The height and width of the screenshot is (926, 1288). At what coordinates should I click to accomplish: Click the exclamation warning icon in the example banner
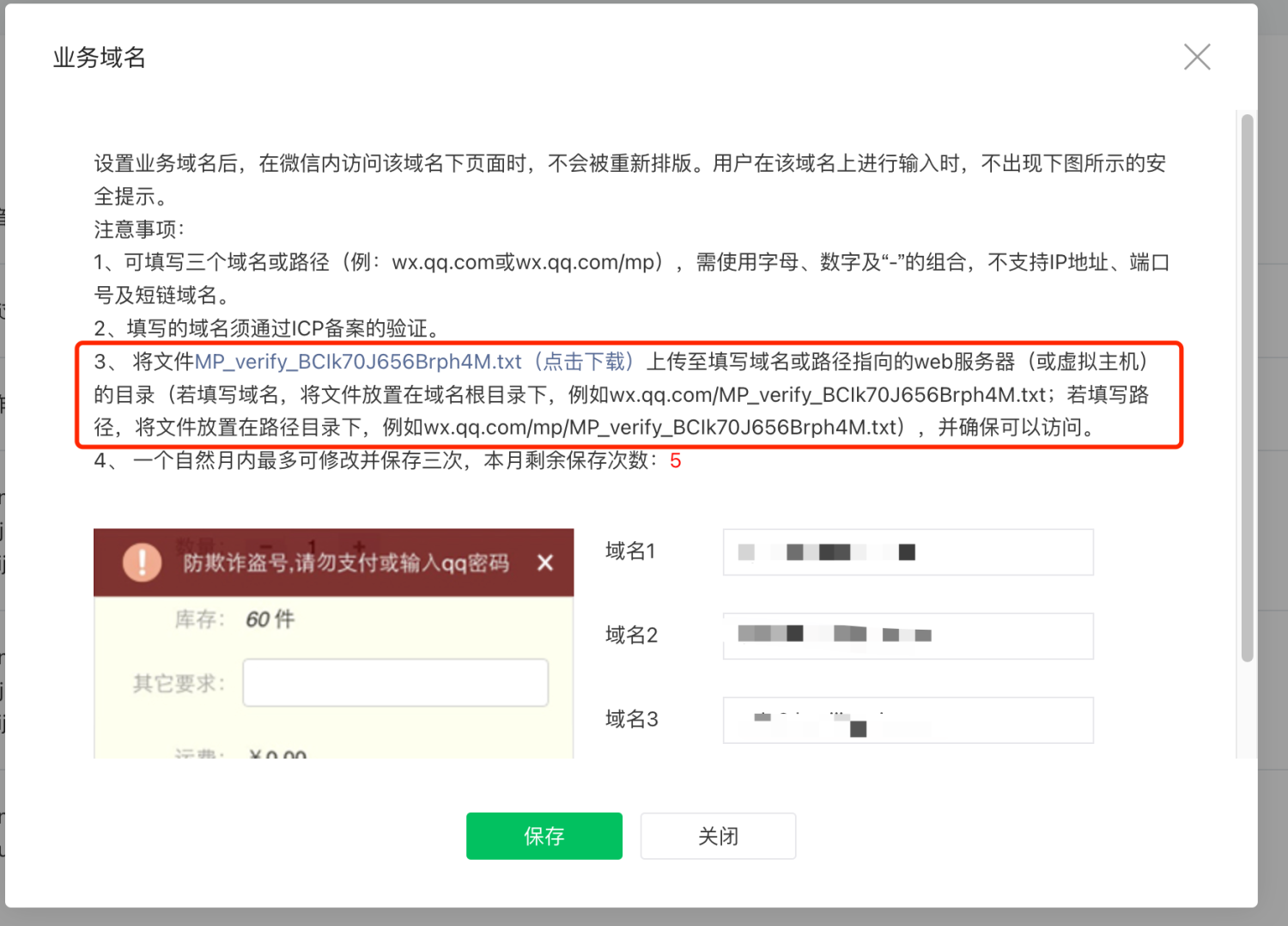click(x=143, y=563)
